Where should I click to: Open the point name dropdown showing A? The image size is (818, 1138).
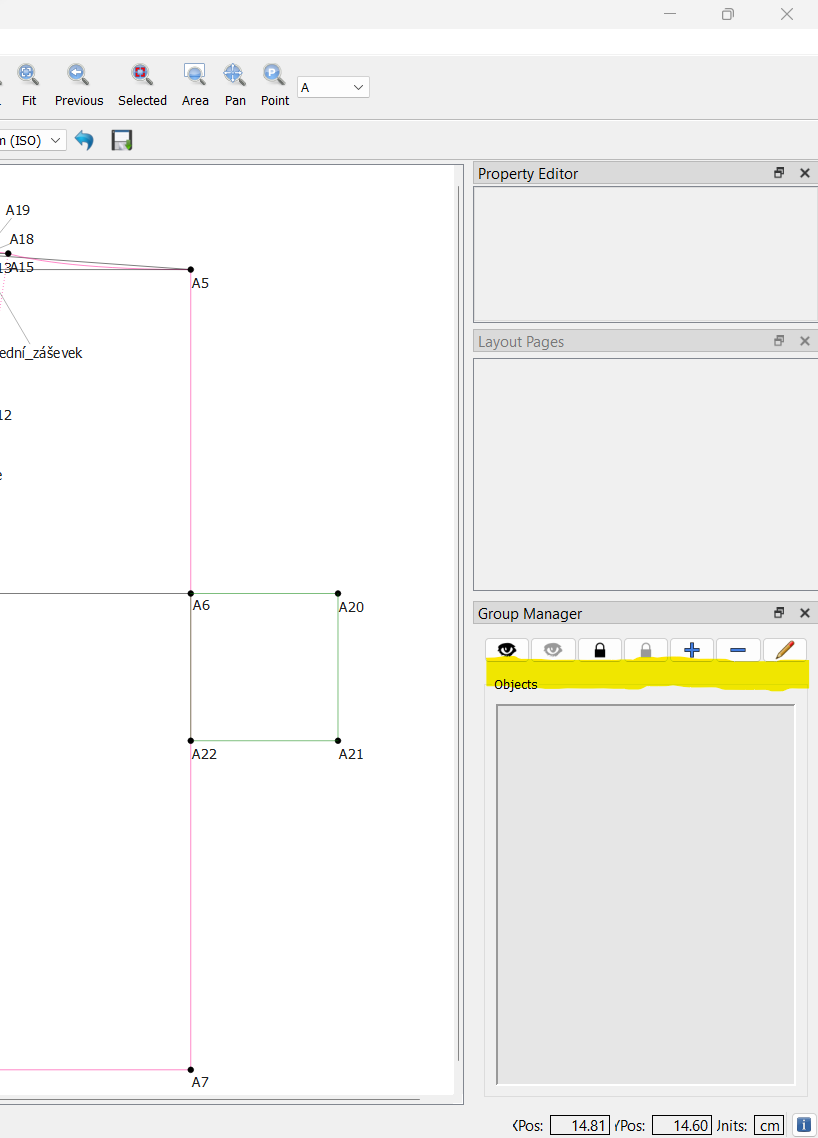333,88
